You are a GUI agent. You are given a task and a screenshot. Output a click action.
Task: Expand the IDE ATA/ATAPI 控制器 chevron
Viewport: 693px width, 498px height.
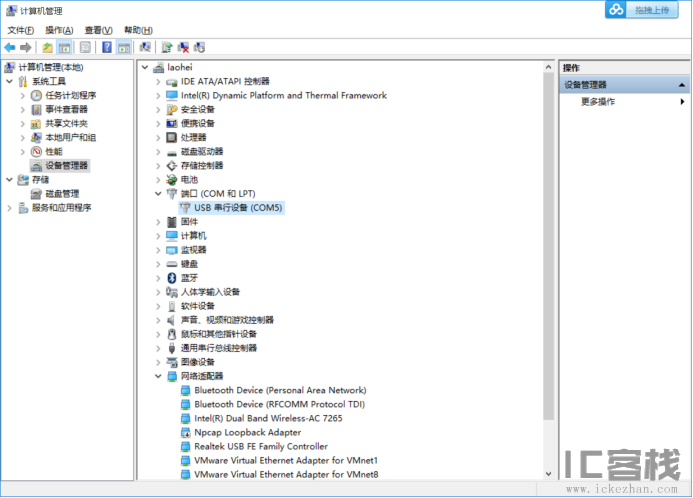158,81
